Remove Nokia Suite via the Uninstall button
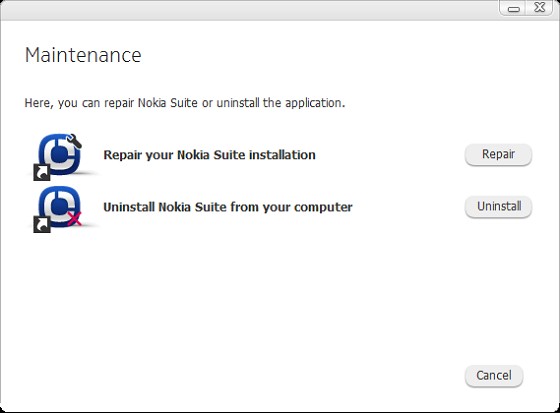The width and height of the screenshot is (560, 413). [498, 206]
